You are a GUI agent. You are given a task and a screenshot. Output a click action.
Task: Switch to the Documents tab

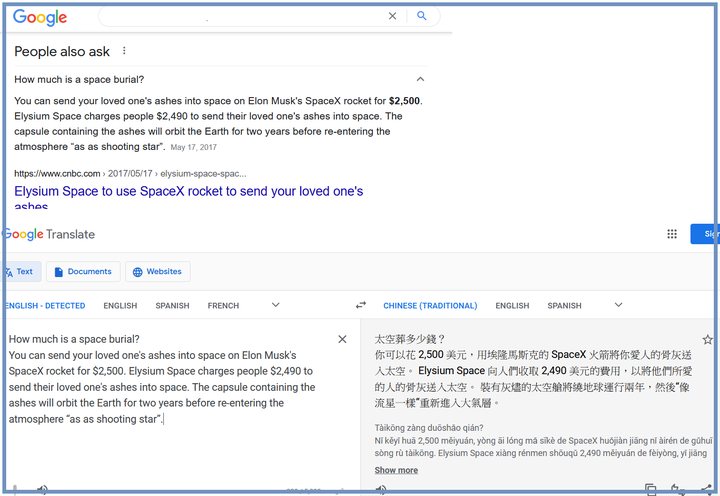point(83,271)
